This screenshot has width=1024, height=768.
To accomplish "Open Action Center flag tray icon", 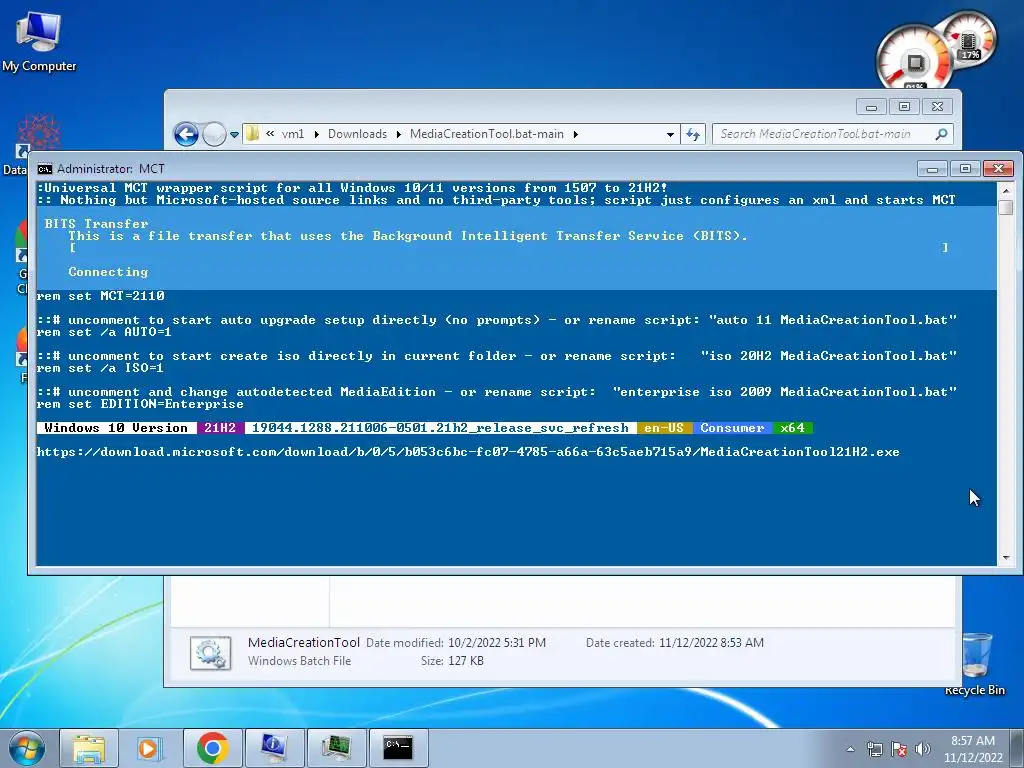I will [899, 749].
